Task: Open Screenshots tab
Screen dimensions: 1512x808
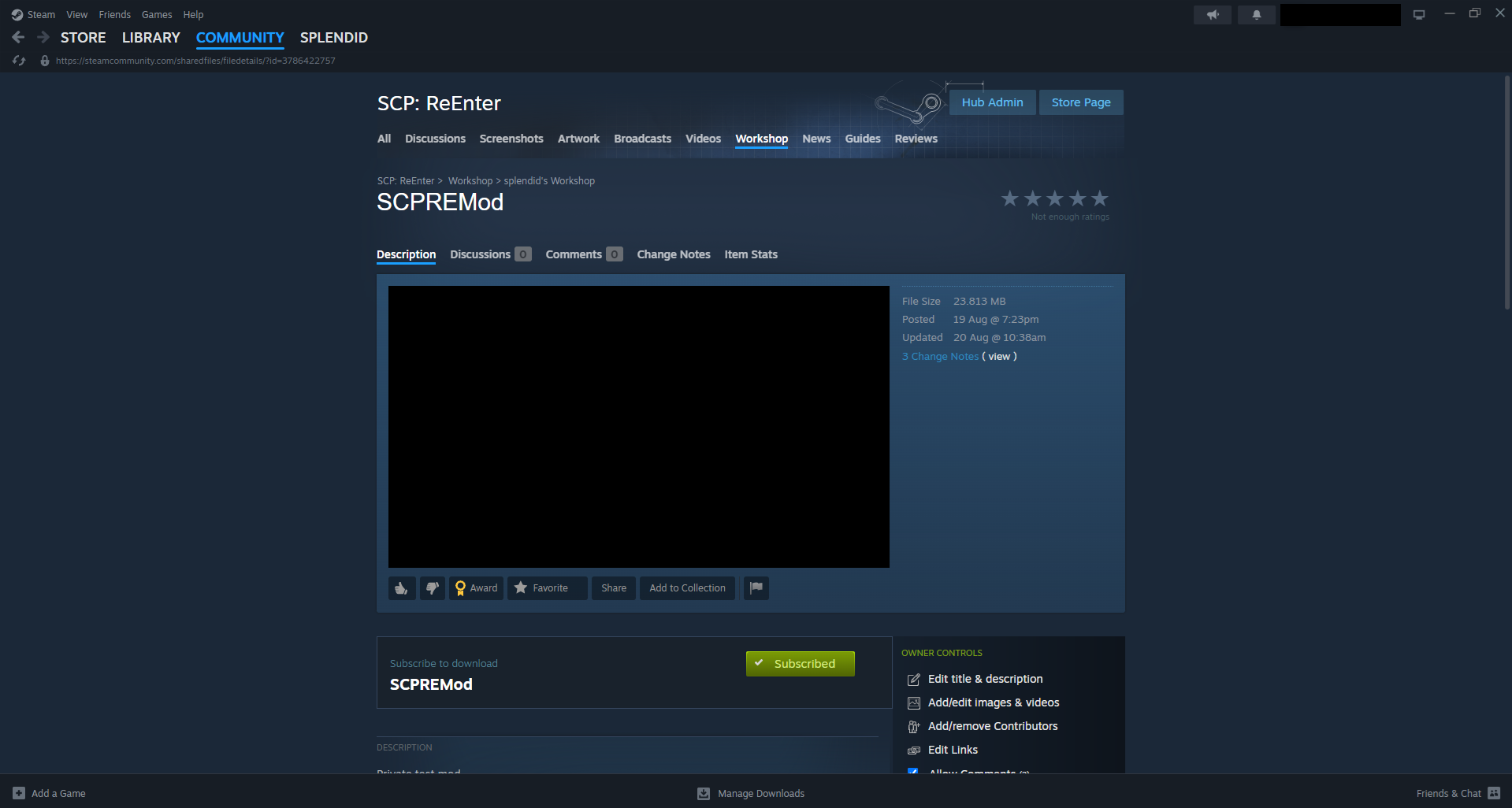Action: [x=511, y=139]
